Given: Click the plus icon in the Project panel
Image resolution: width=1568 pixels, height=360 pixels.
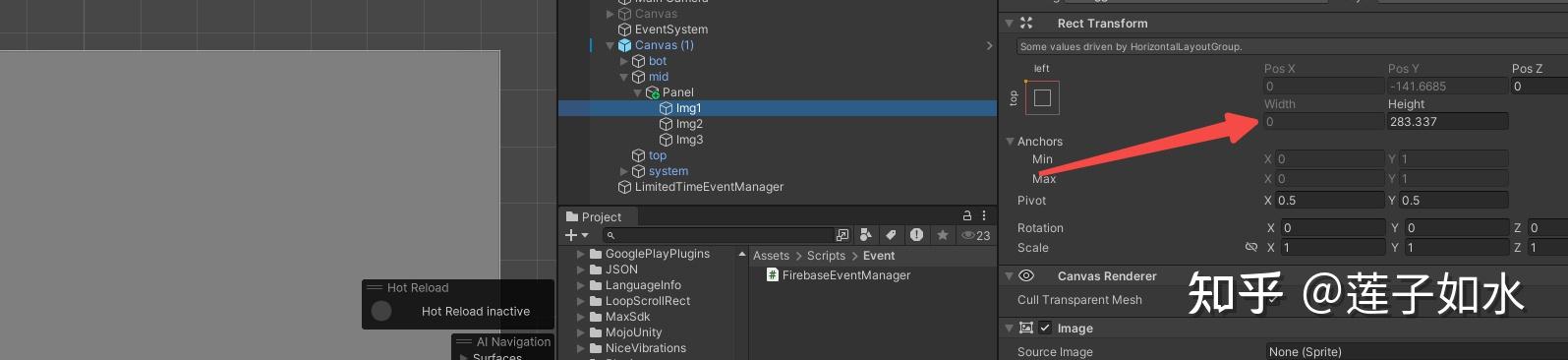Looking at the screenshot, I should (x=571, y=235).
